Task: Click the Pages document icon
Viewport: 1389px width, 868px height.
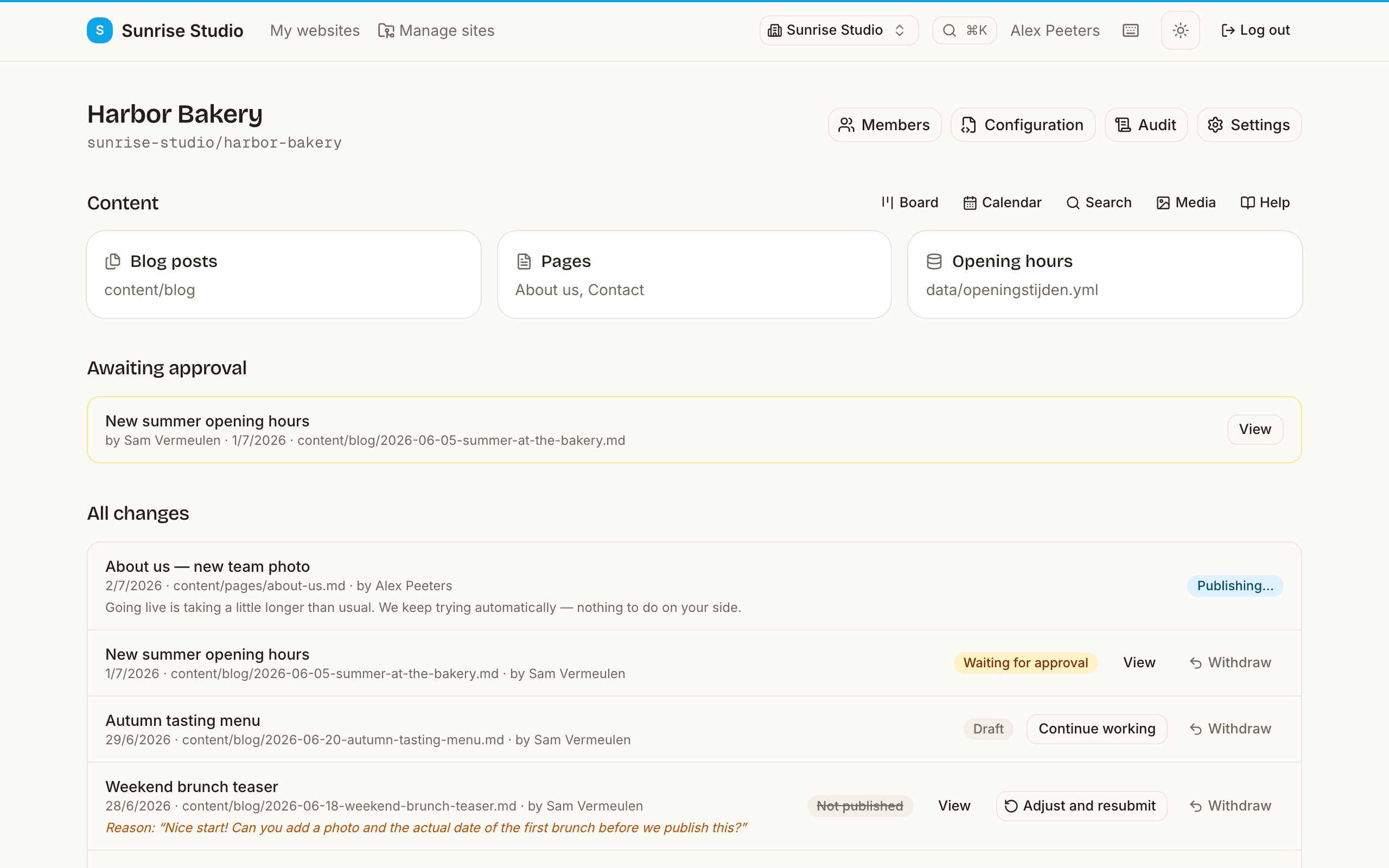Action: (524, 261)
